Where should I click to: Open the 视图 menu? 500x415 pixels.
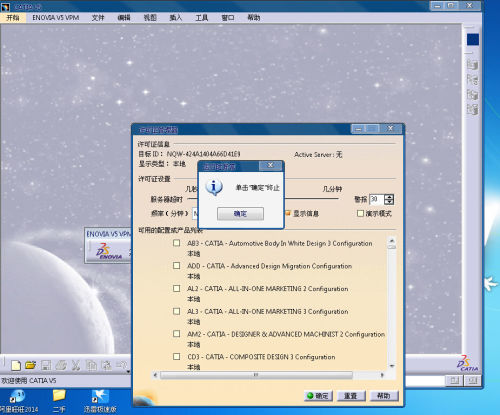pos(150,18)
